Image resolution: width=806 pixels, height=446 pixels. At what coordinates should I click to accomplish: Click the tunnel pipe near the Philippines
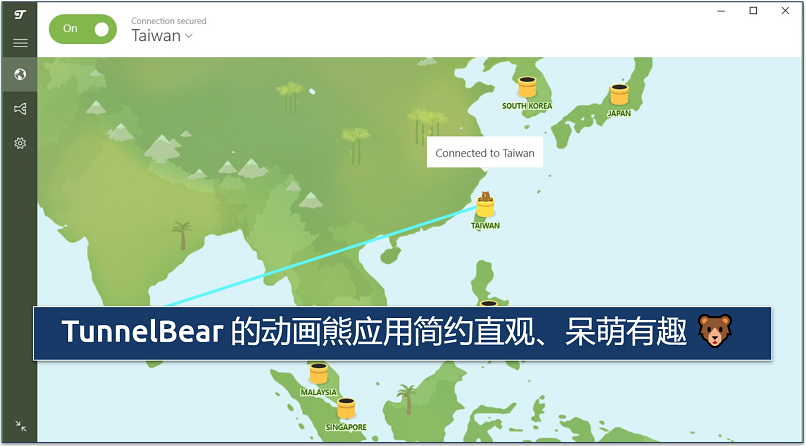click(488, 303)
